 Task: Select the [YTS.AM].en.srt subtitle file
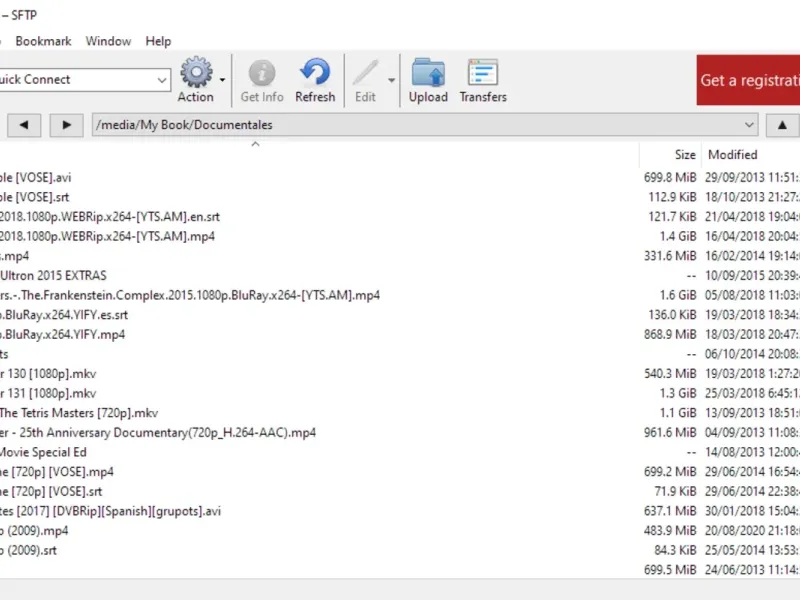110,217
